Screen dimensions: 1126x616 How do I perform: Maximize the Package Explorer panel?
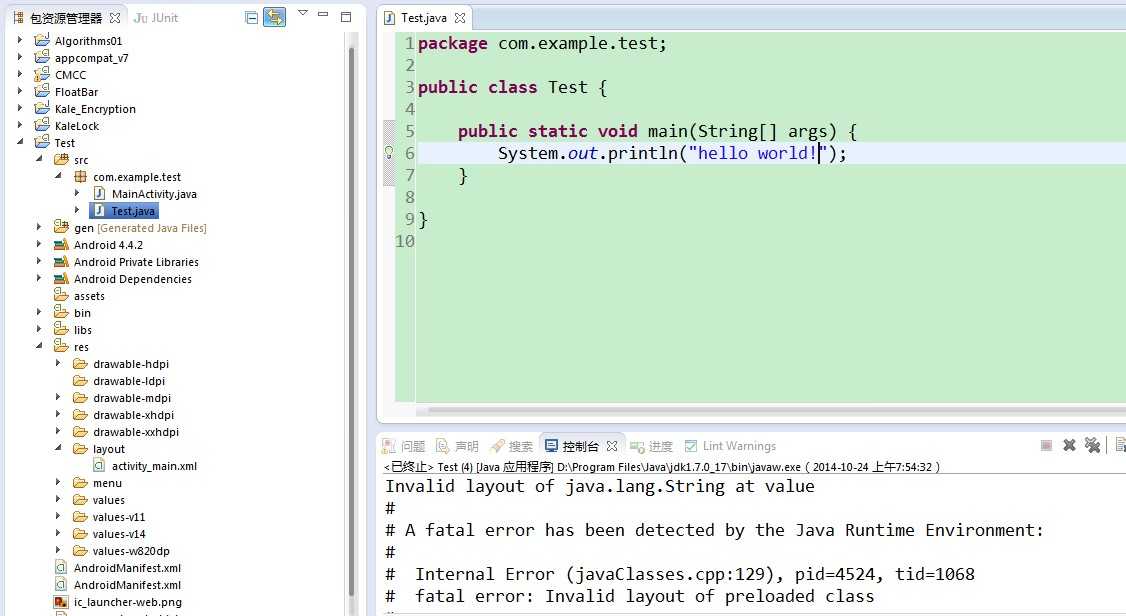click(345, 17)
